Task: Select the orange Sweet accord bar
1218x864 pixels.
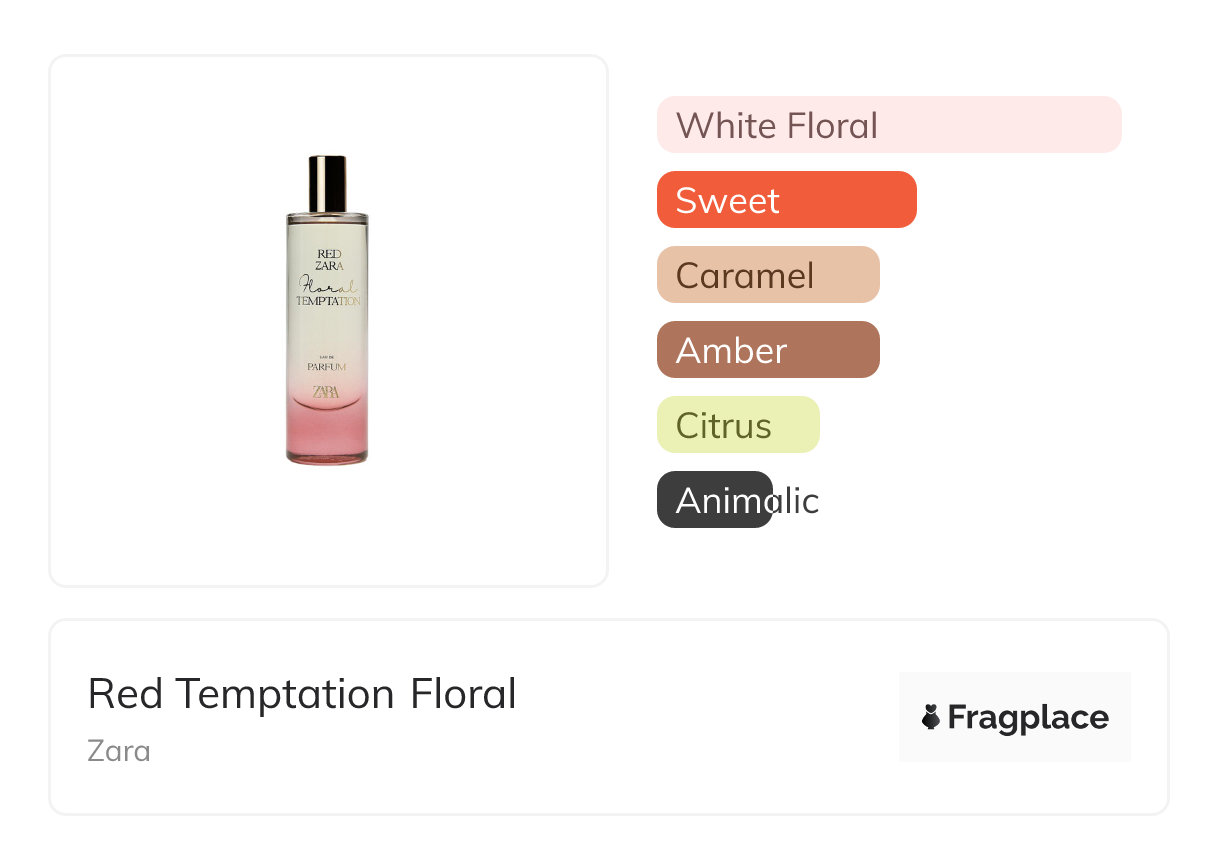Action: coord(786,200)
